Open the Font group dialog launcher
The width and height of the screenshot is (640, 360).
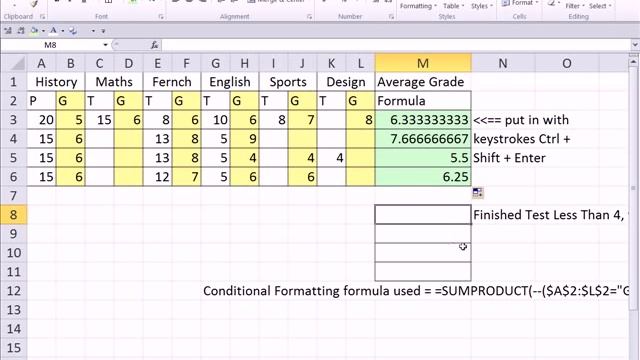pyautogui.click(x=161, y=17)
